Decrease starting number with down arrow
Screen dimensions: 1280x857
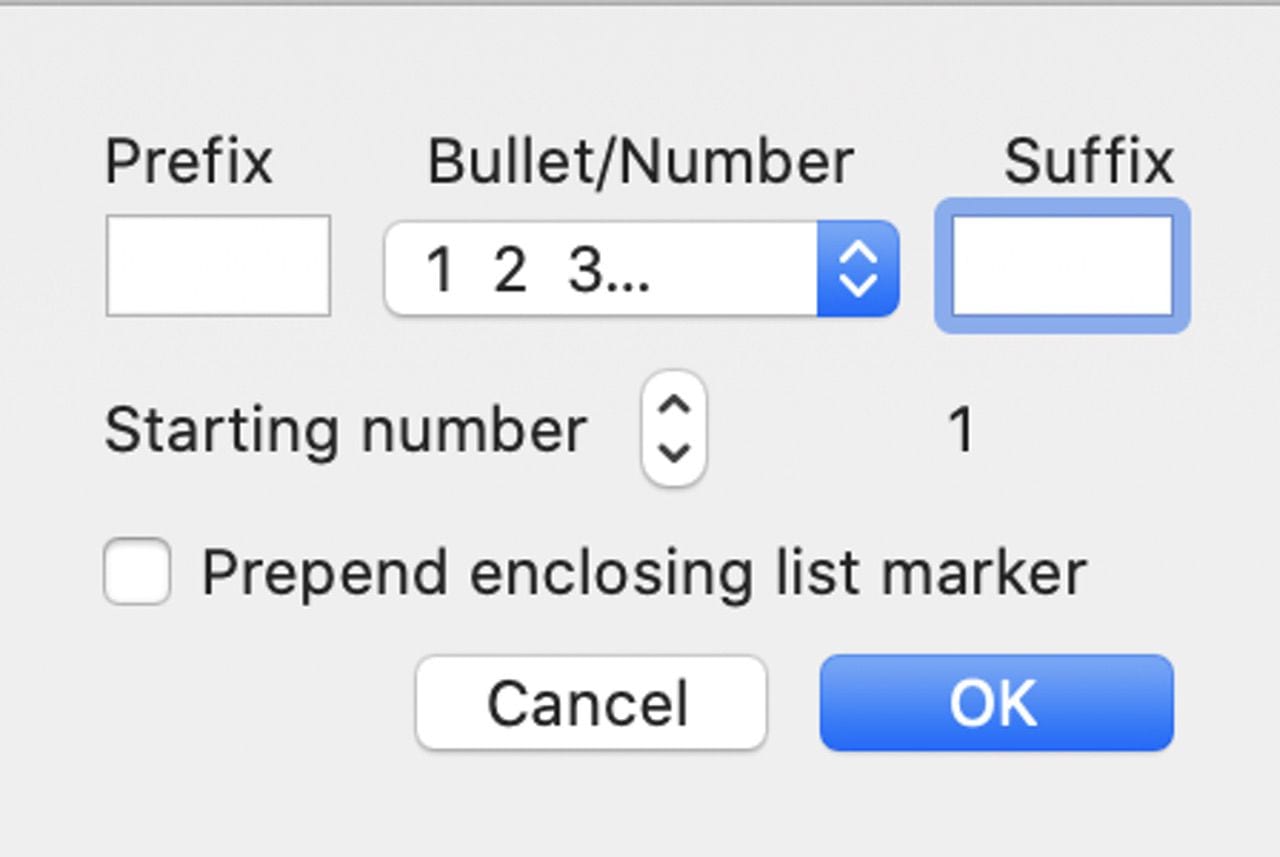click(x=675, y=452)
